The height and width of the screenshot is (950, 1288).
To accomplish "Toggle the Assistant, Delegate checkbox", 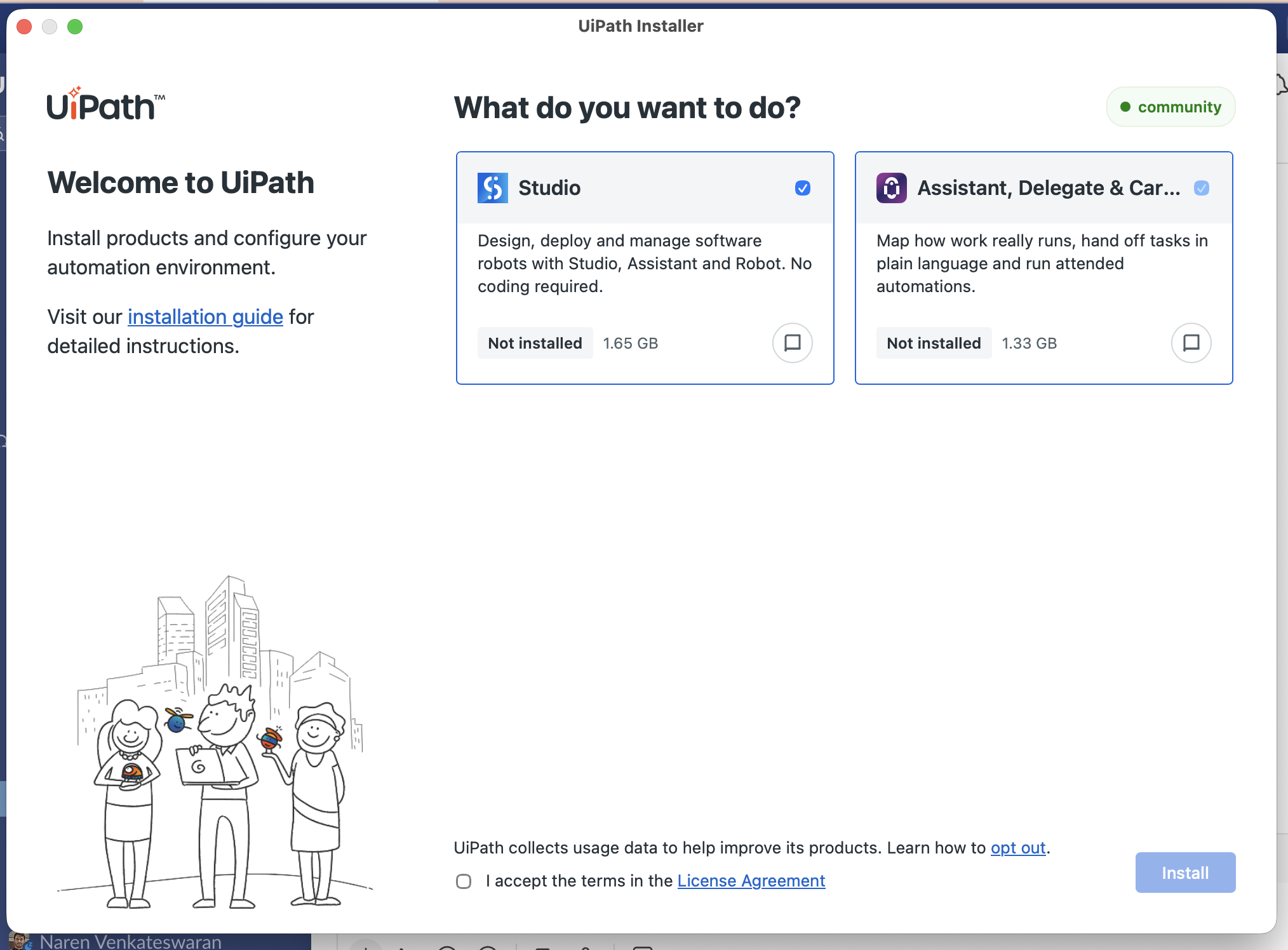I will tap(1202, 188).
